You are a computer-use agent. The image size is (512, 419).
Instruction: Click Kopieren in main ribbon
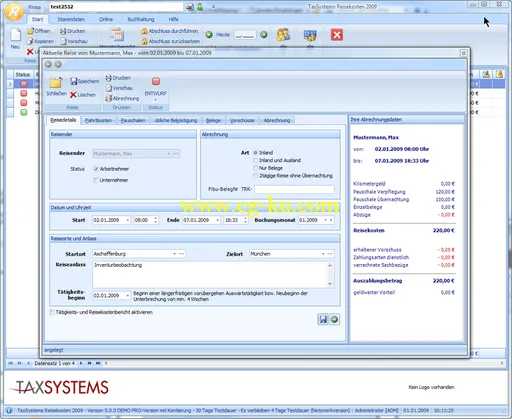40,41
